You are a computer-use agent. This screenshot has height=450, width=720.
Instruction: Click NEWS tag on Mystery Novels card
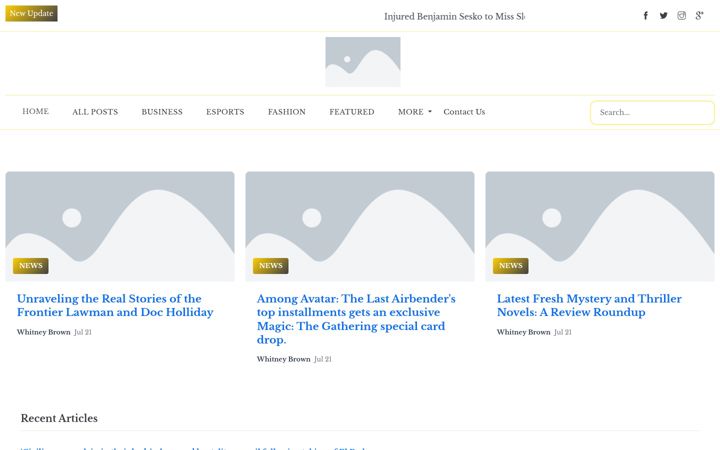[x=511, y=266]
